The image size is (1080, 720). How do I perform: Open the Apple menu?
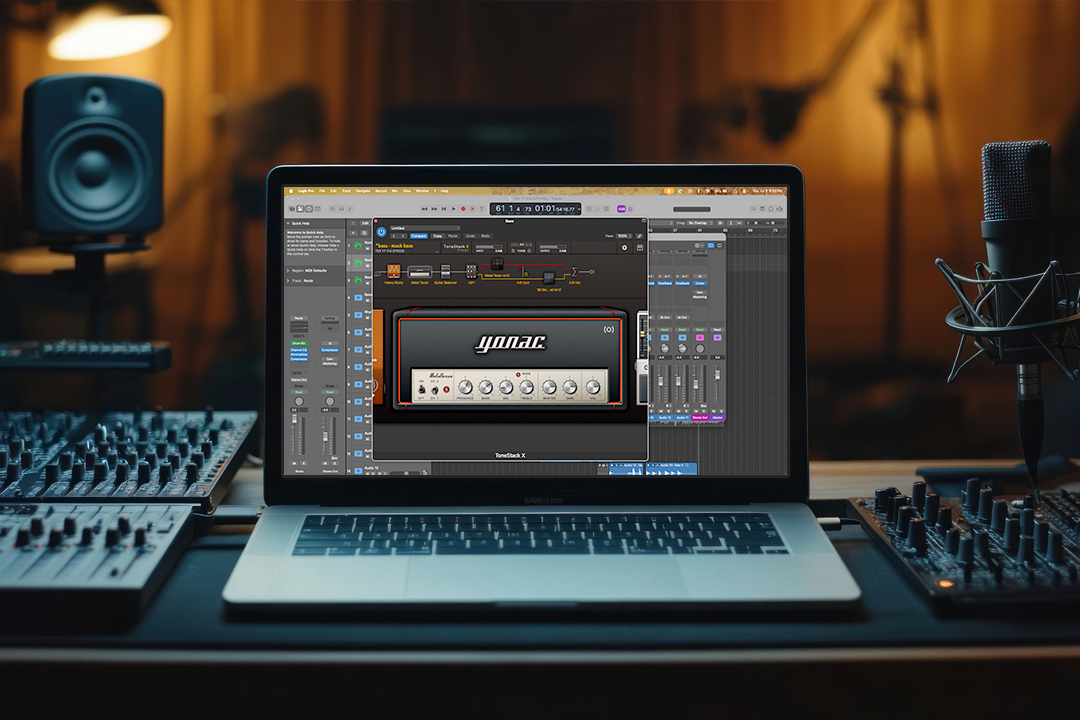pyautogui.click(x=291, y=191)
